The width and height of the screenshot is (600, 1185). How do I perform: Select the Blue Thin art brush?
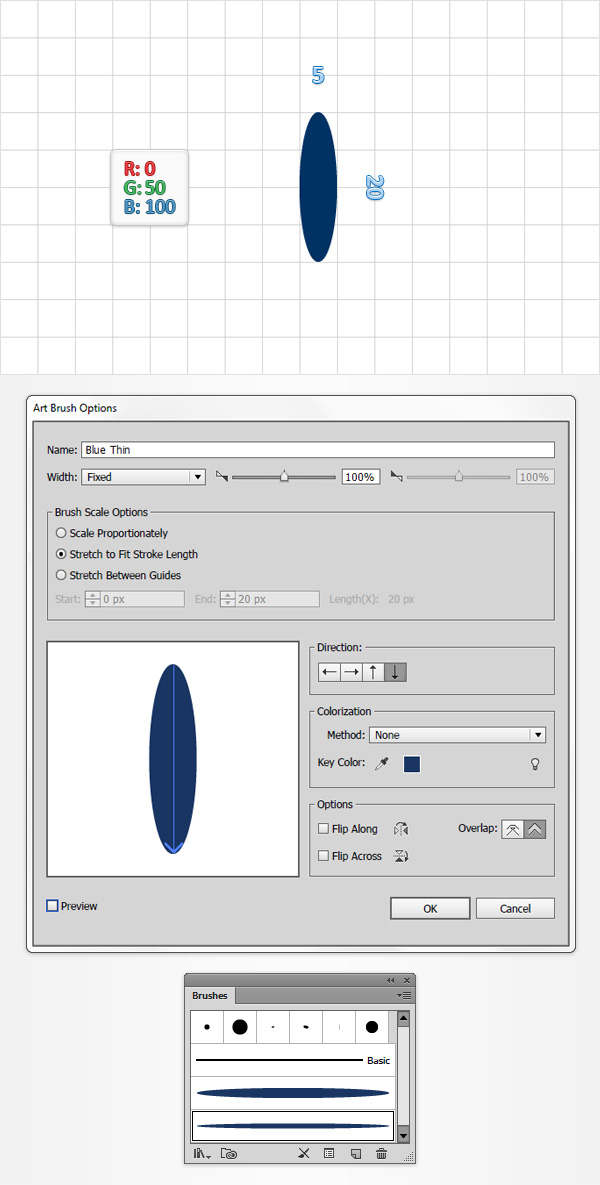(292, 1125)
